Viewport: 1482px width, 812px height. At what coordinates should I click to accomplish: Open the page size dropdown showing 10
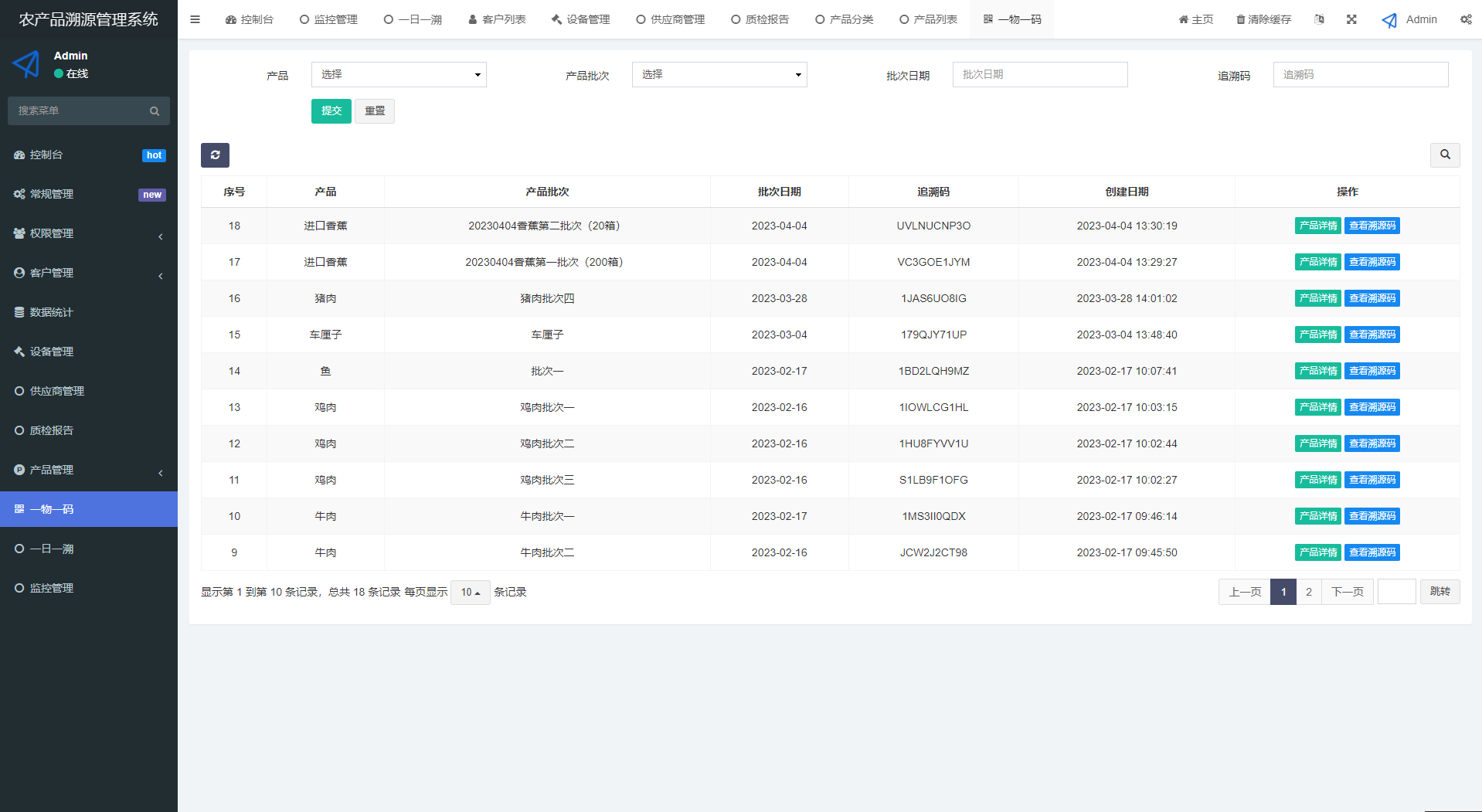click(470, 593)
